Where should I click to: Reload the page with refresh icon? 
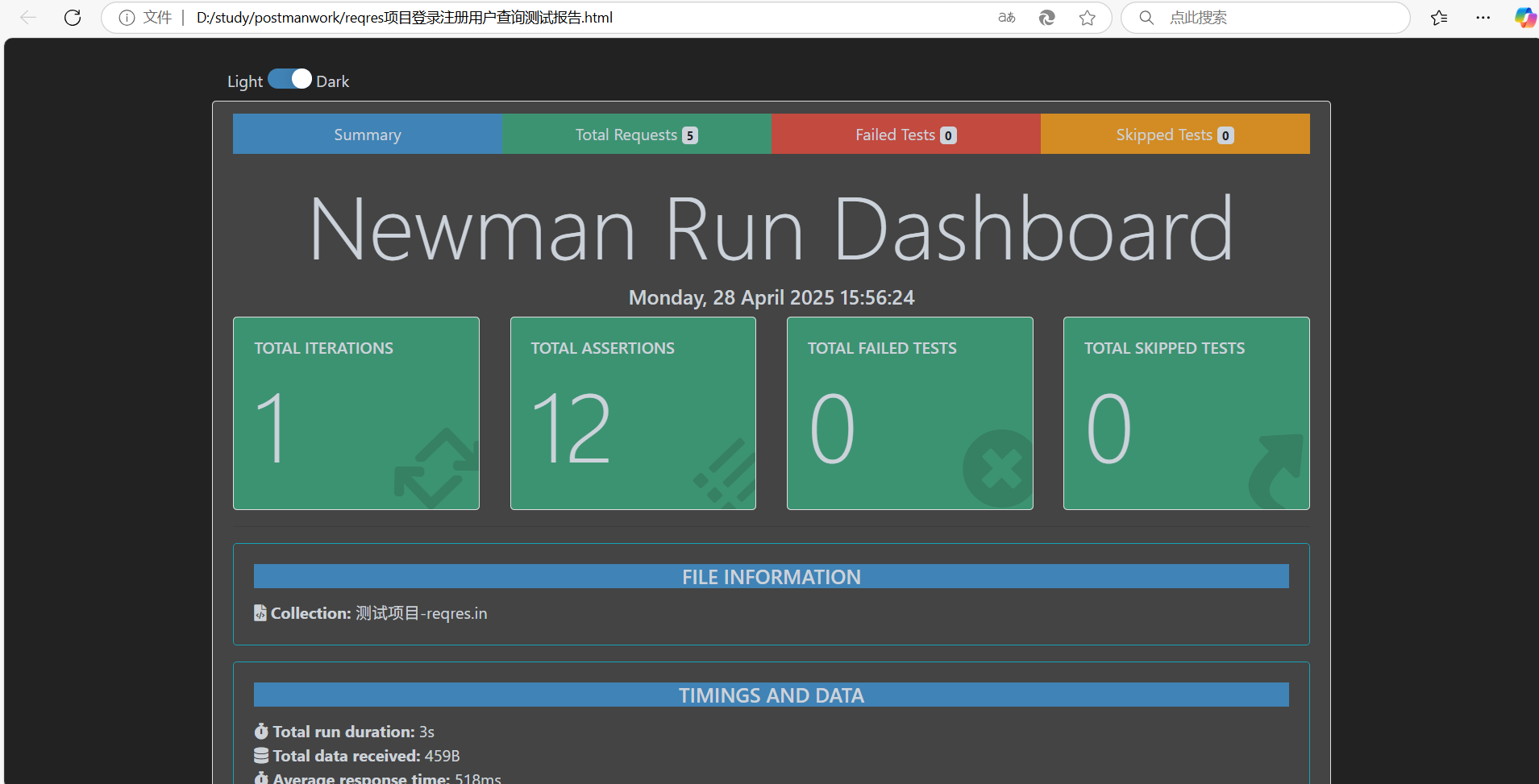tap(73, 18)
